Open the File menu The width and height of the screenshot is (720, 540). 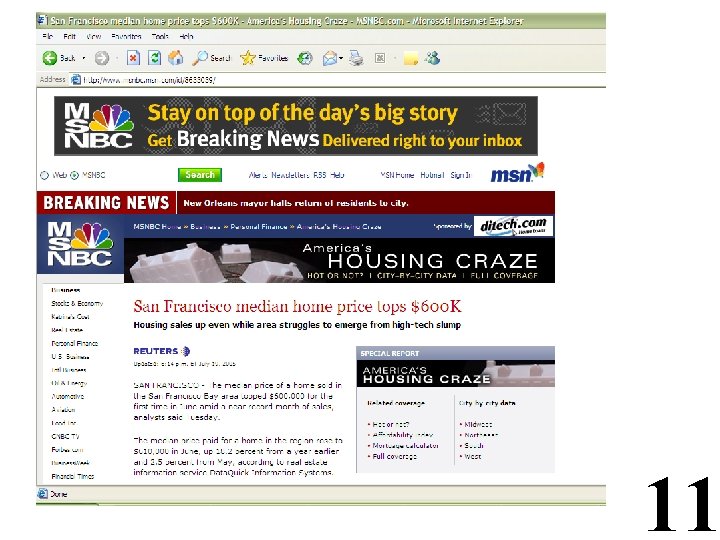tap(47, 36)
